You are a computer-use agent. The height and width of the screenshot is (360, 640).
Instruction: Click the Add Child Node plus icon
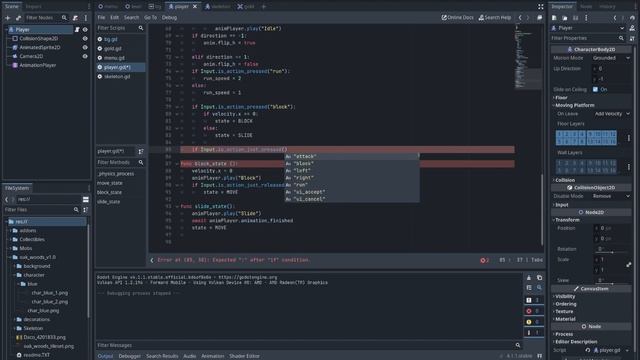tap(7, 18)
